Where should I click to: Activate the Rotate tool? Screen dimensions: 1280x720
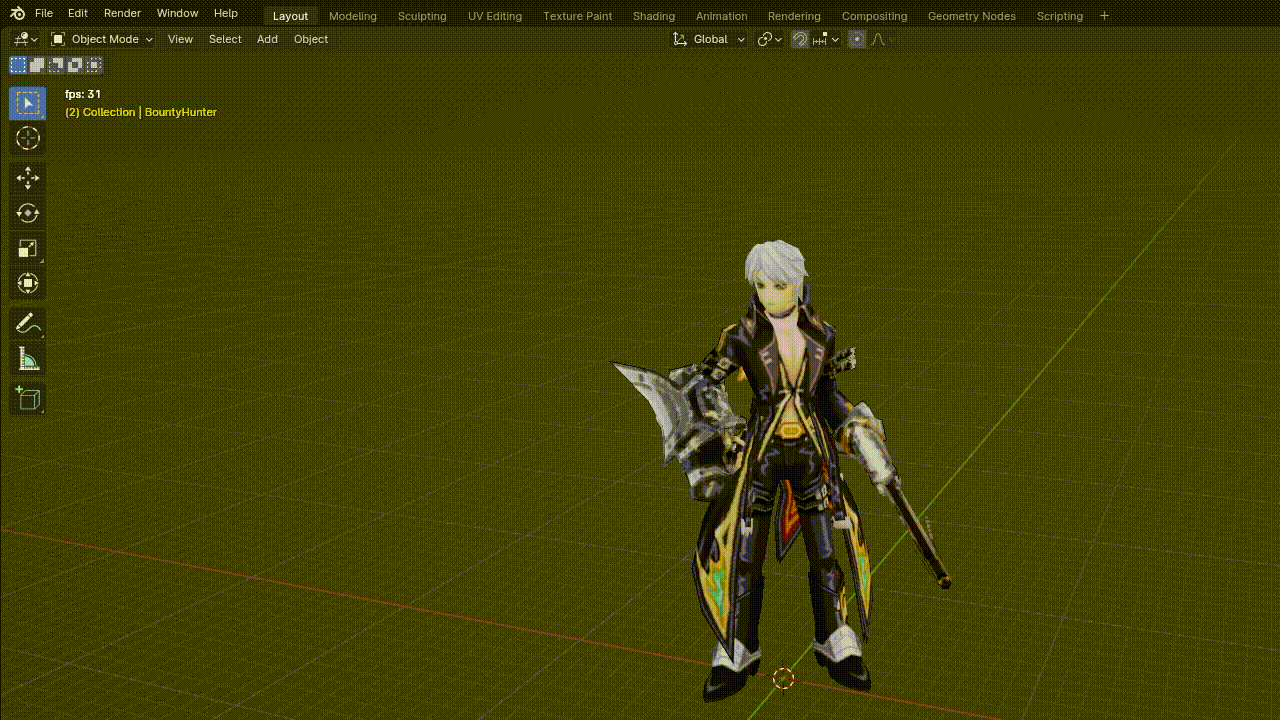tap(28, 213)
